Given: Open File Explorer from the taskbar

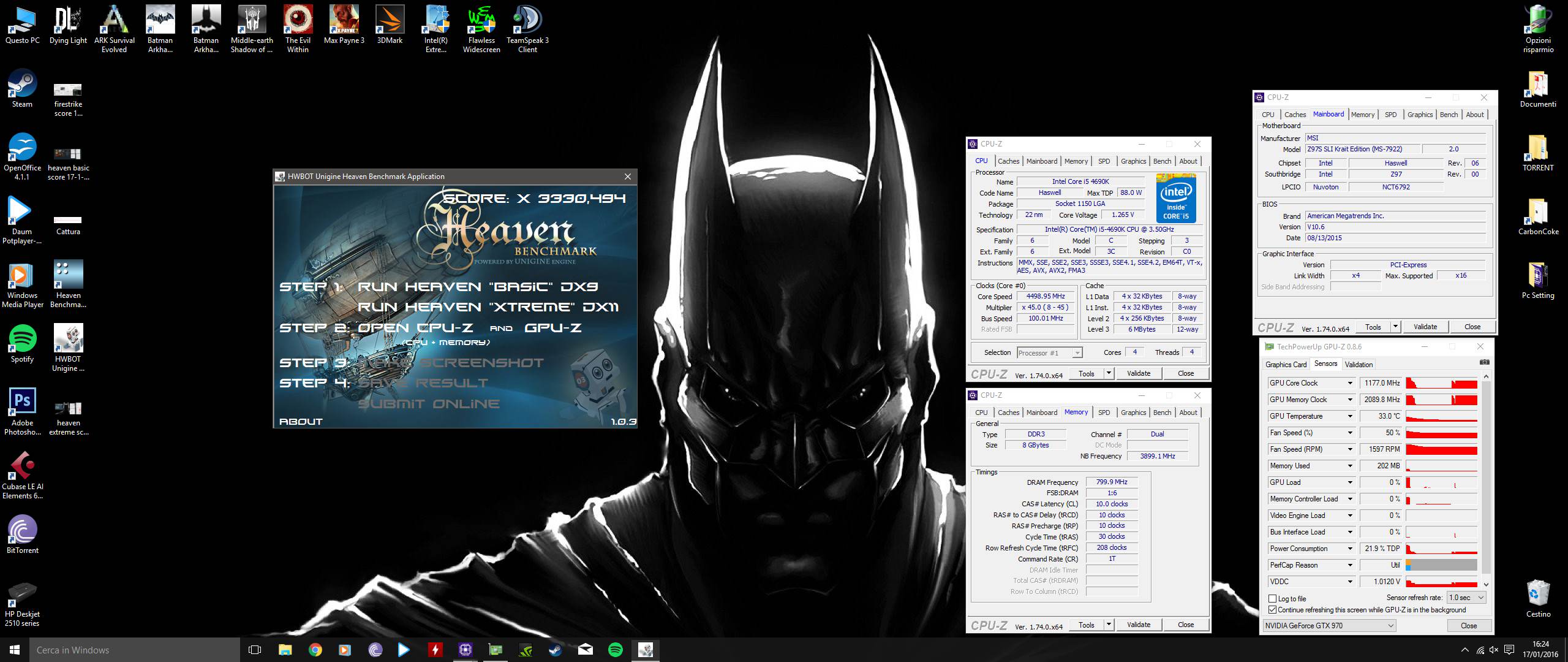Looking at the screenshot, I should (x=285, y=650).
